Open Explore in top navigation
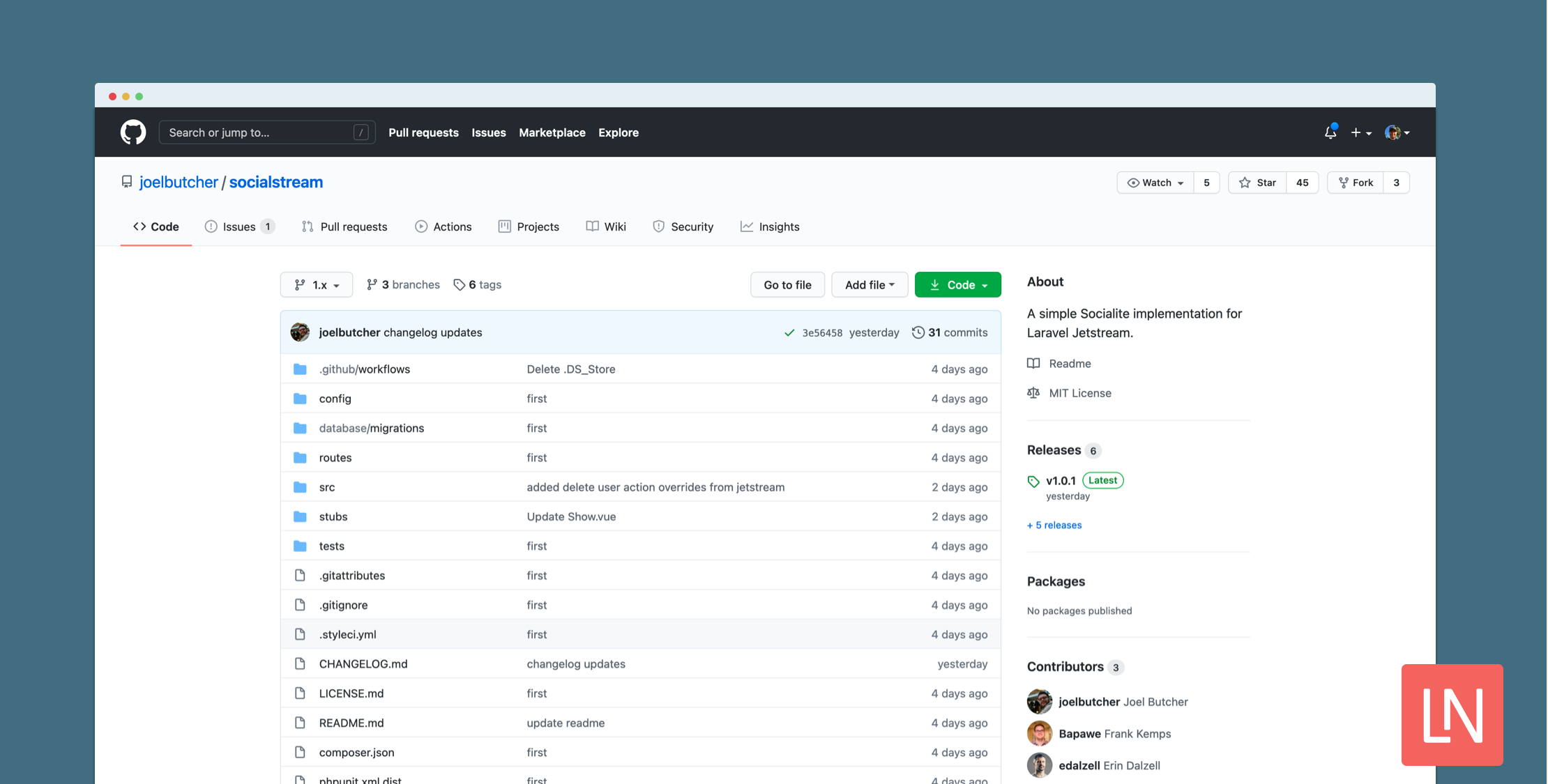 pyautogui.click(x=619, y=132)
